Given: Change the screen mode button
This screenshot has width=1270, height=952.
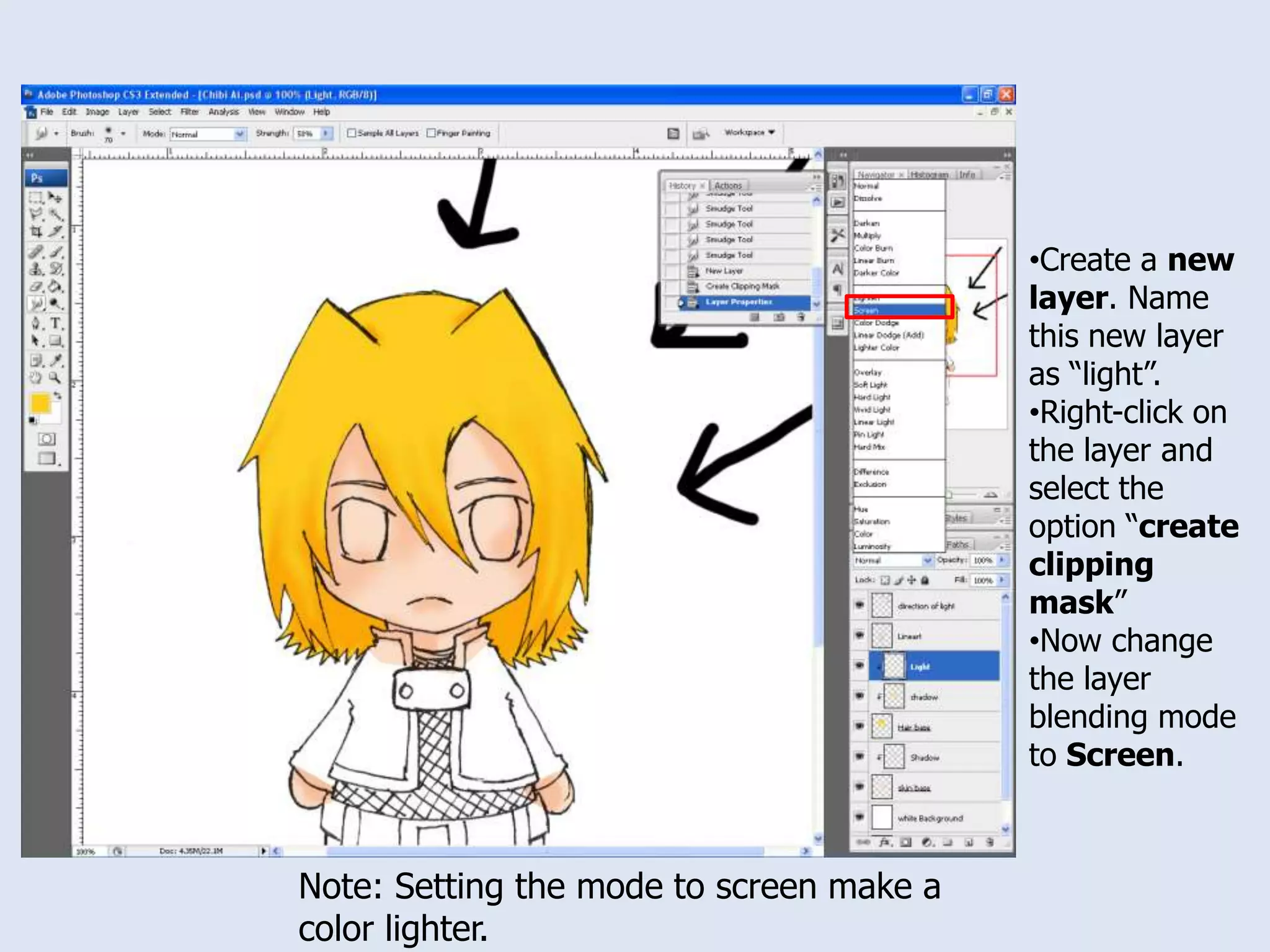Looking at the screenshot, I should [x=47, y=459].
